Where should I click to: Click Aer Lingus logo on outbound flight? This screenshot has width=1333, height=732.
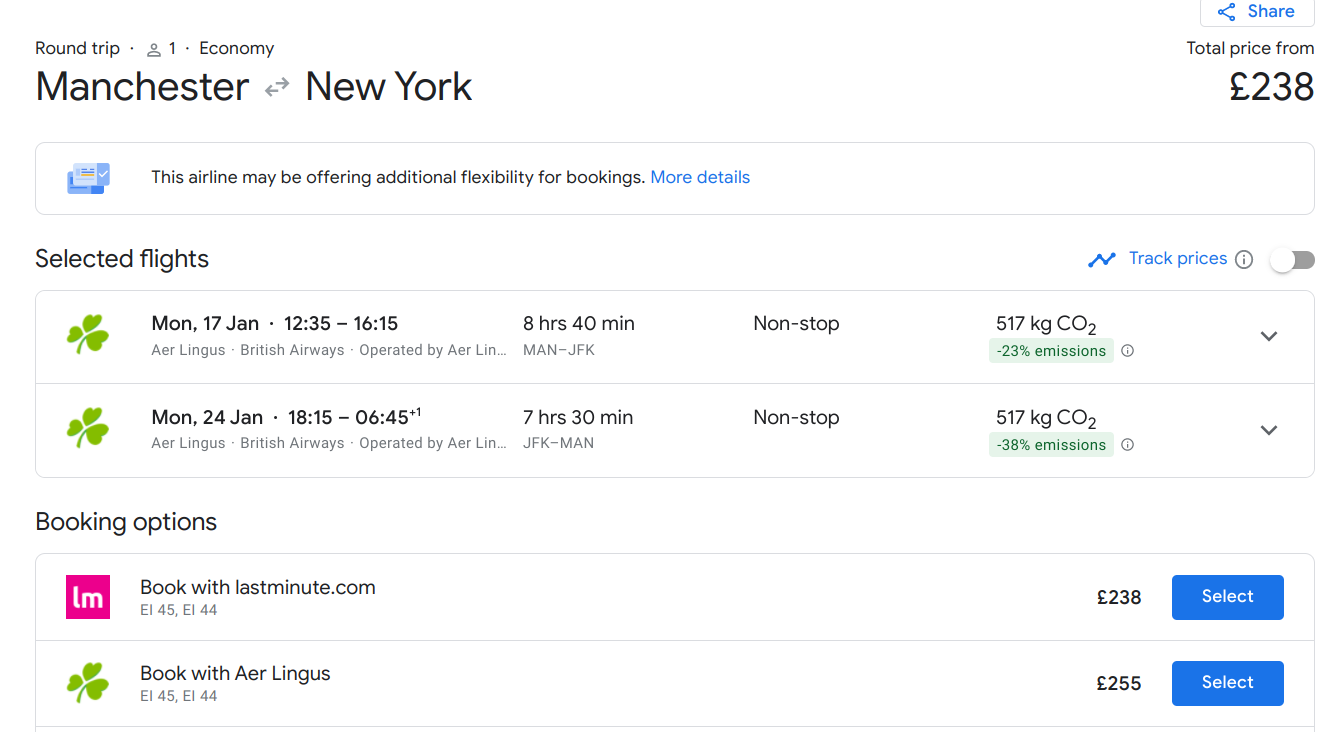pyautogui.click(x=88, y=335)
